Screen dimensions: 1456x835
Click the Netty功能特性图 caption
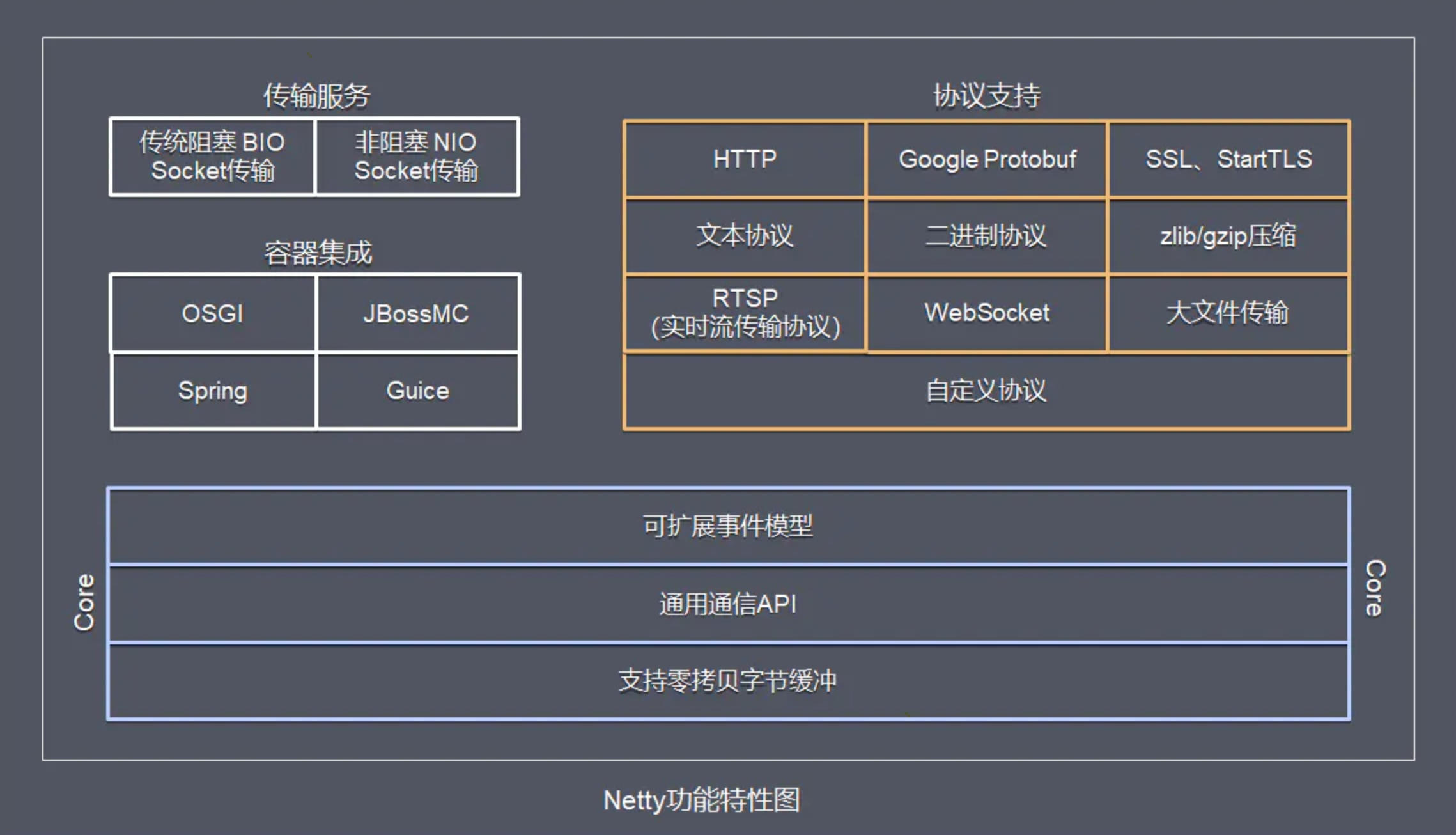pyautogui.click(x=702, y=800)
